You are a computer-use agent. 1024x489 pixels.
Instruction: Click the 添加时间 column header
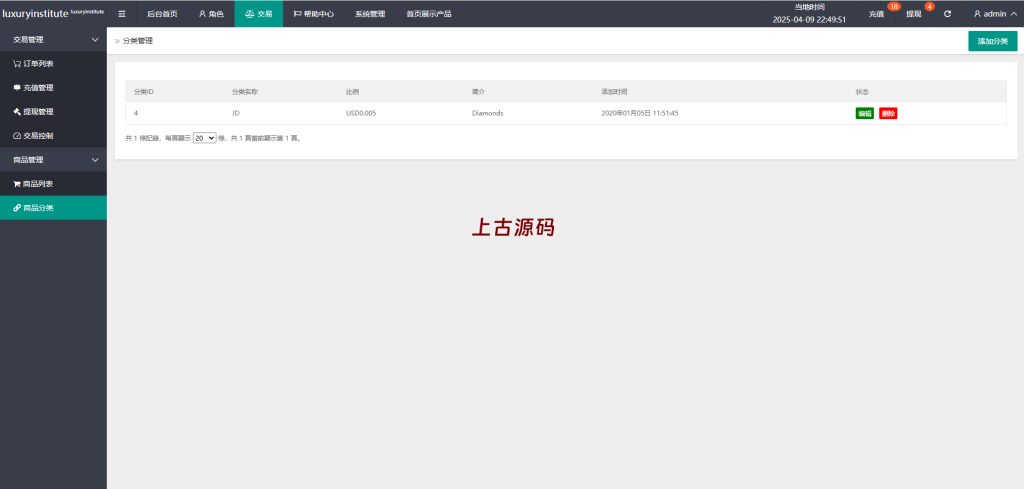pos(615,91)
